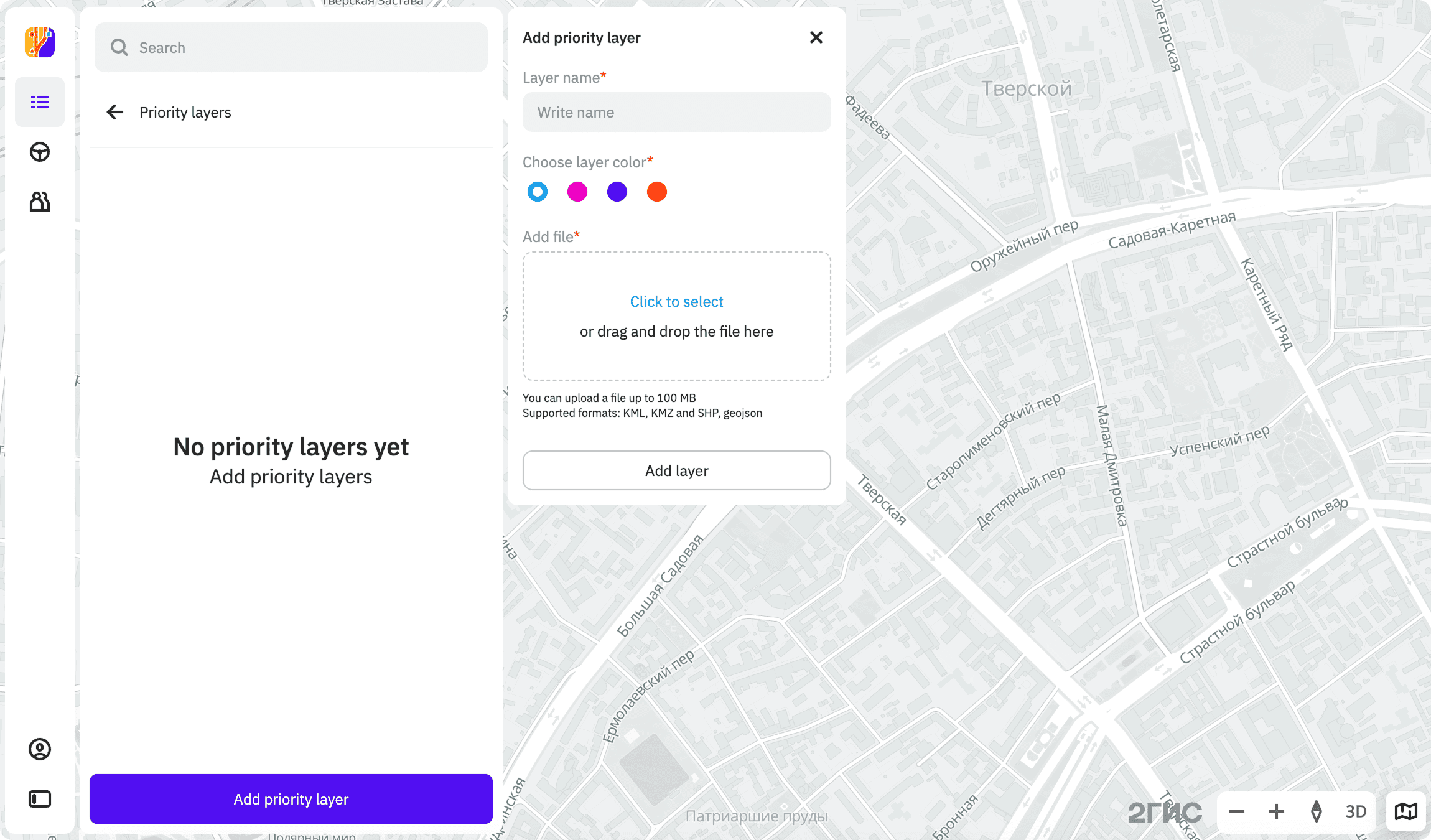The height and width of the screenshot is (840, 1431).
Task: Click the 'No priority layers yet' text
Action: click(291, 447)
